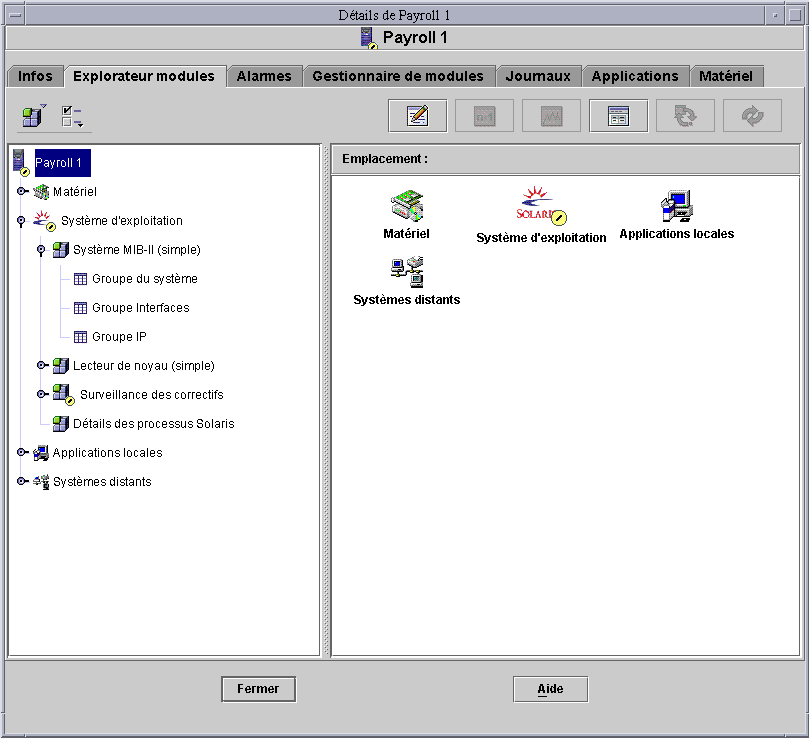The height and width of the screenshot is (738, 809).
Task: Open the checklist options dropdown icon
Action: point(72,116)
